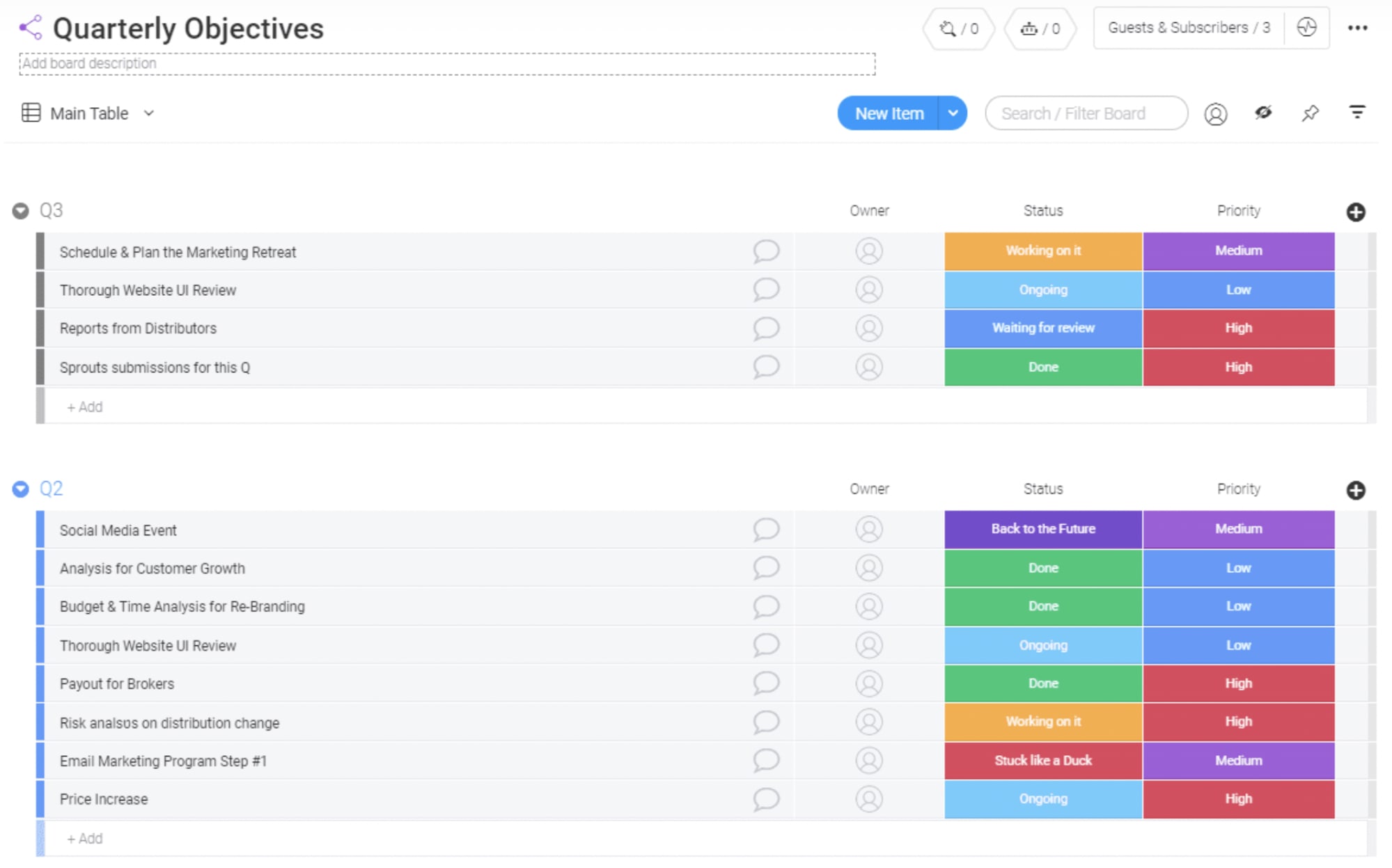Add a column to the Q2 group
Viewport: 1392px width, 868px height.
(1355, 490)
